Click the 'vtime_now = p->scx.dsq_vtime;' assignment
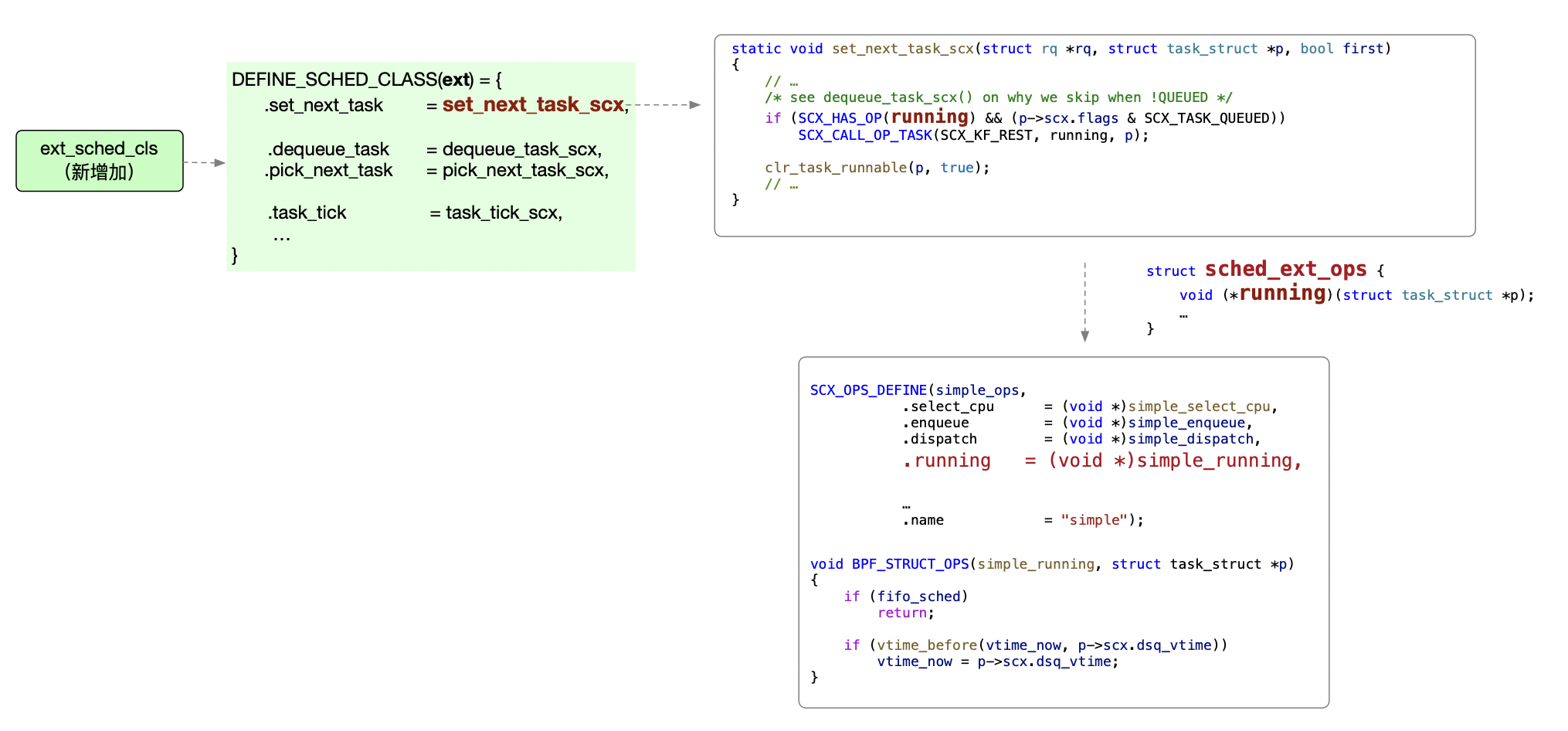The image size is (1568, 731). 998,661
